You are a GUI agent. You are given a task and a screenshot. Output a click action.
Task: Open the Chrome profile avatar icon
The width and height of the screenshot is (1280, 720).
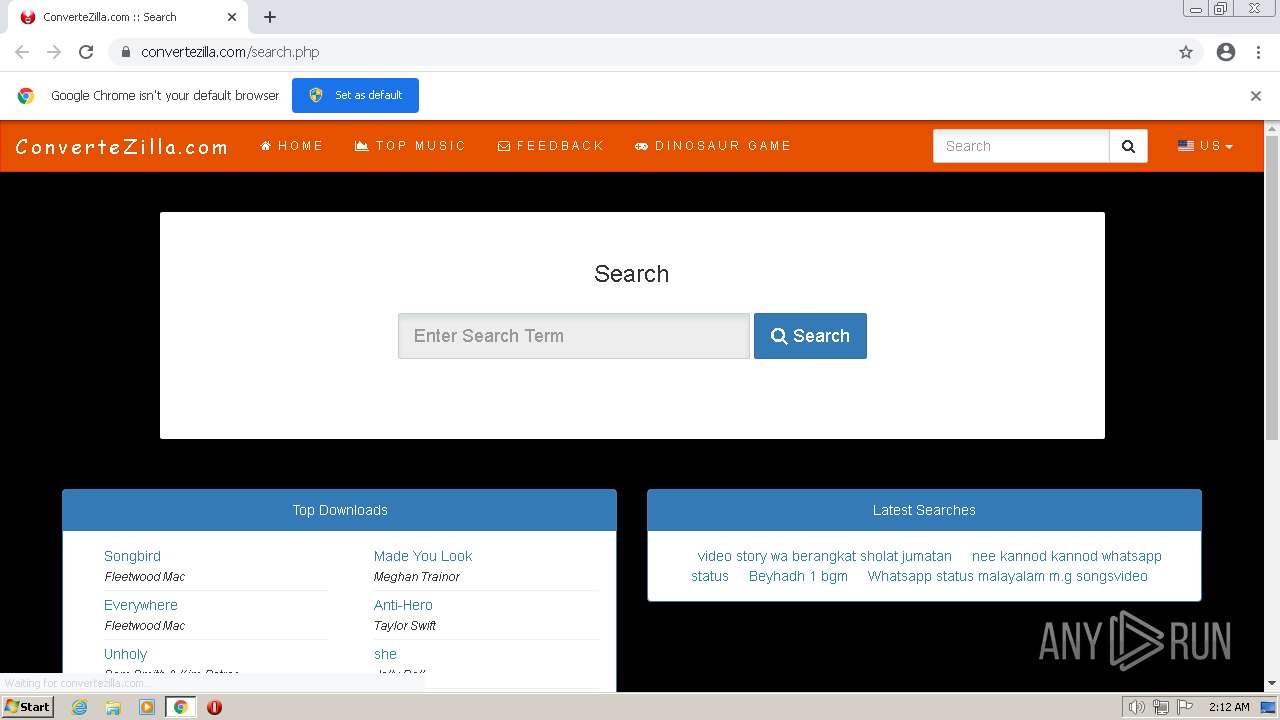(1226, 52)
